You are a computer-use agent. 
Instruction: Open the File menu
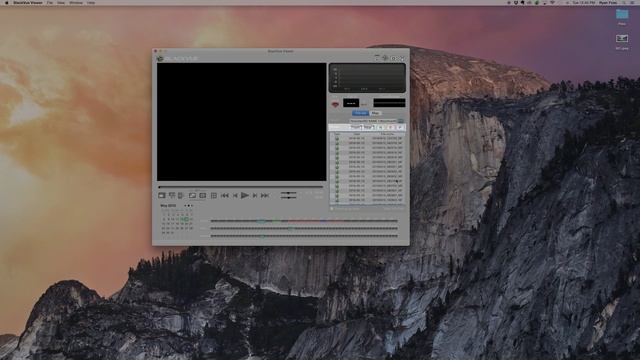pos(50,2)
